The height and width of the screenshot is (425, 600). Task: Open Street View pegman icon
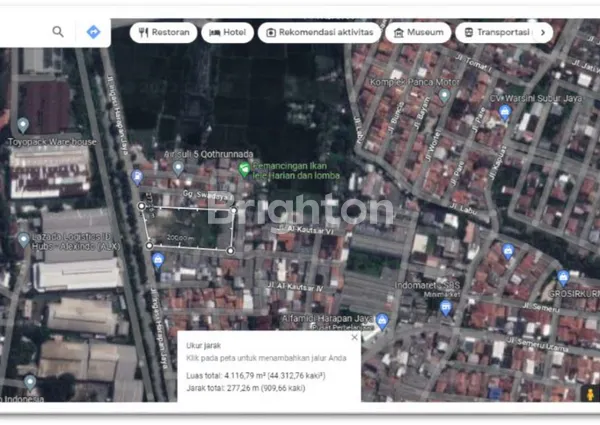coord(590,394)
